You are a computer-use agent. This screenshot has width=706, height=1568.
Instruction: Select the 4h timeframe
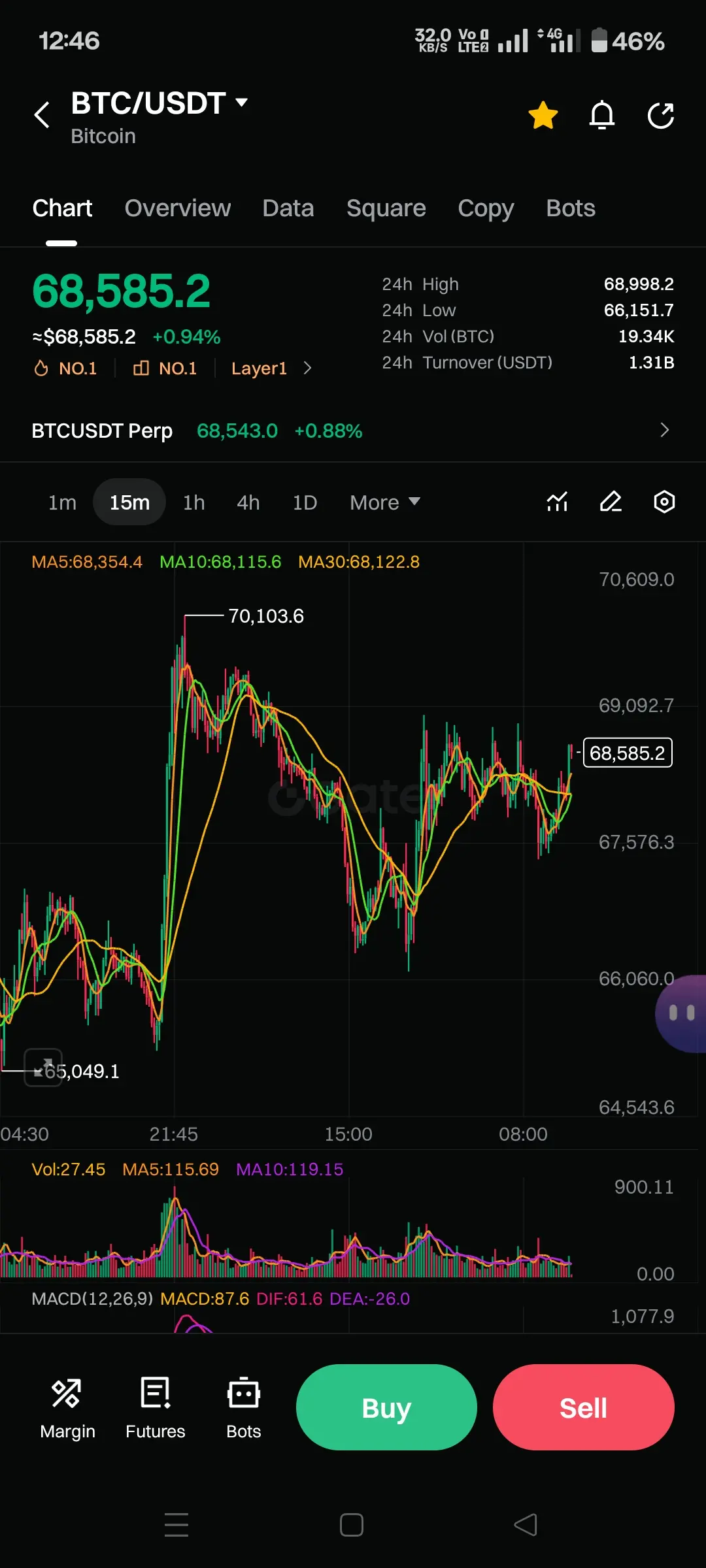[248, 502]
